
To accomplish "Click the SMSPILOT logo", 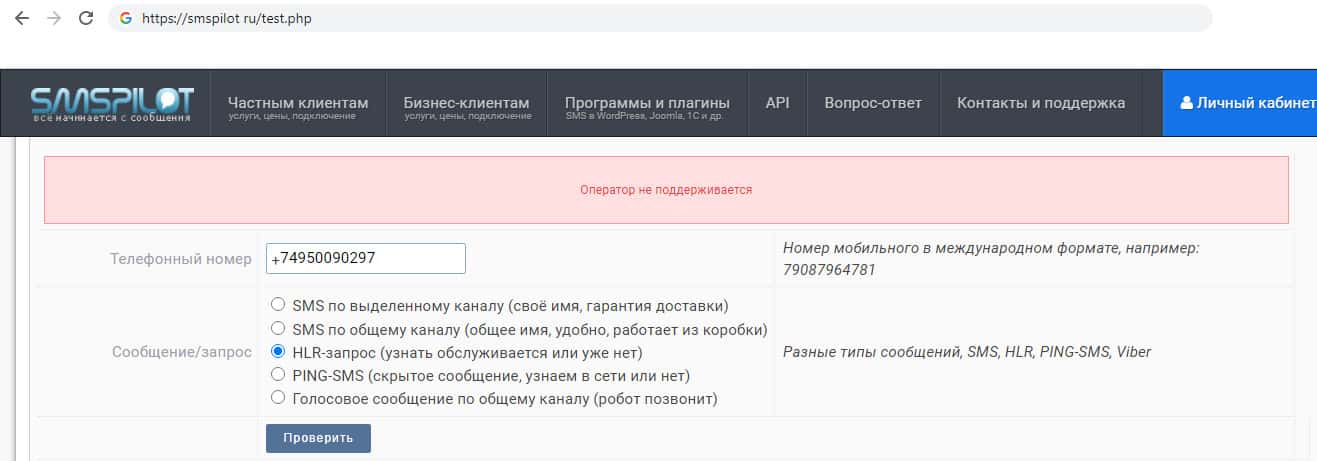I will coord(112,104).
